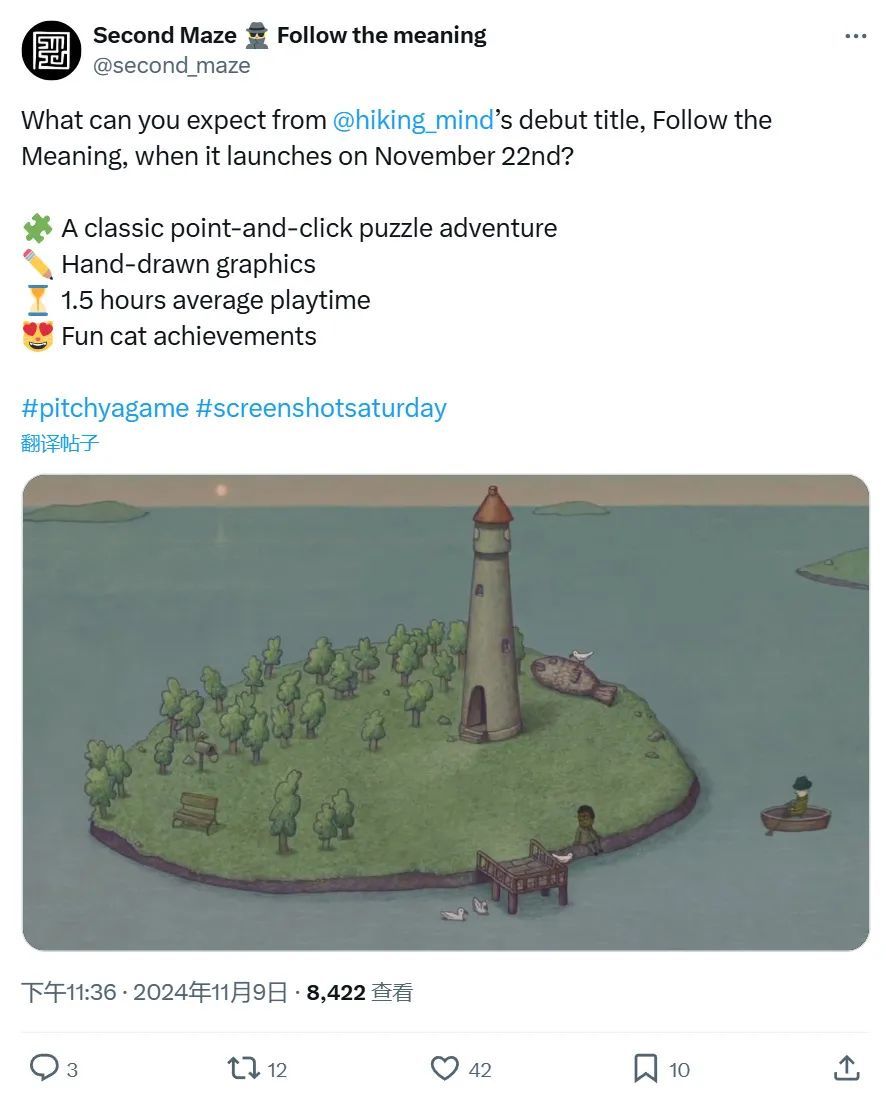Open the three-dot more options menu
The height and width of the screenshot is (1096, 886).
[x=855, y=36]
